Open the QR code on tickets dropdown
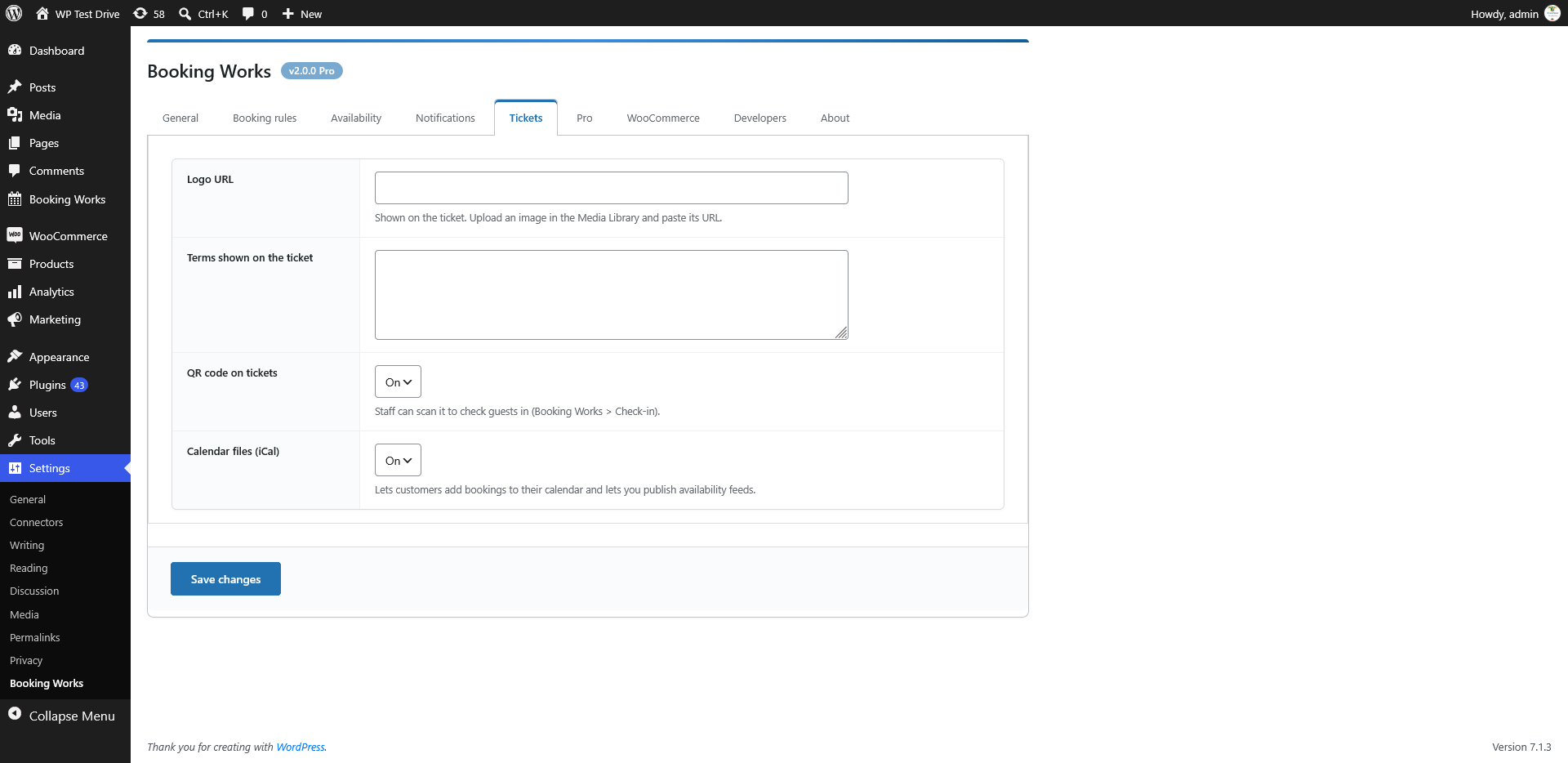 [398, 381]
